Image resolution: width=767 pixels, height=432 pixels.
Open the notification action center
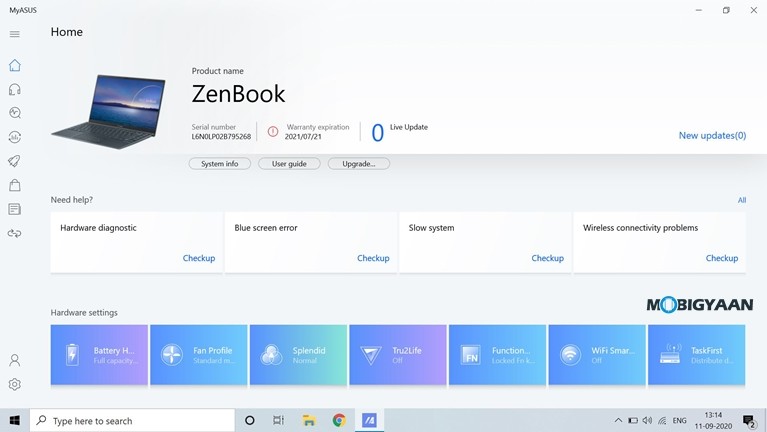[x=749, y=420]
